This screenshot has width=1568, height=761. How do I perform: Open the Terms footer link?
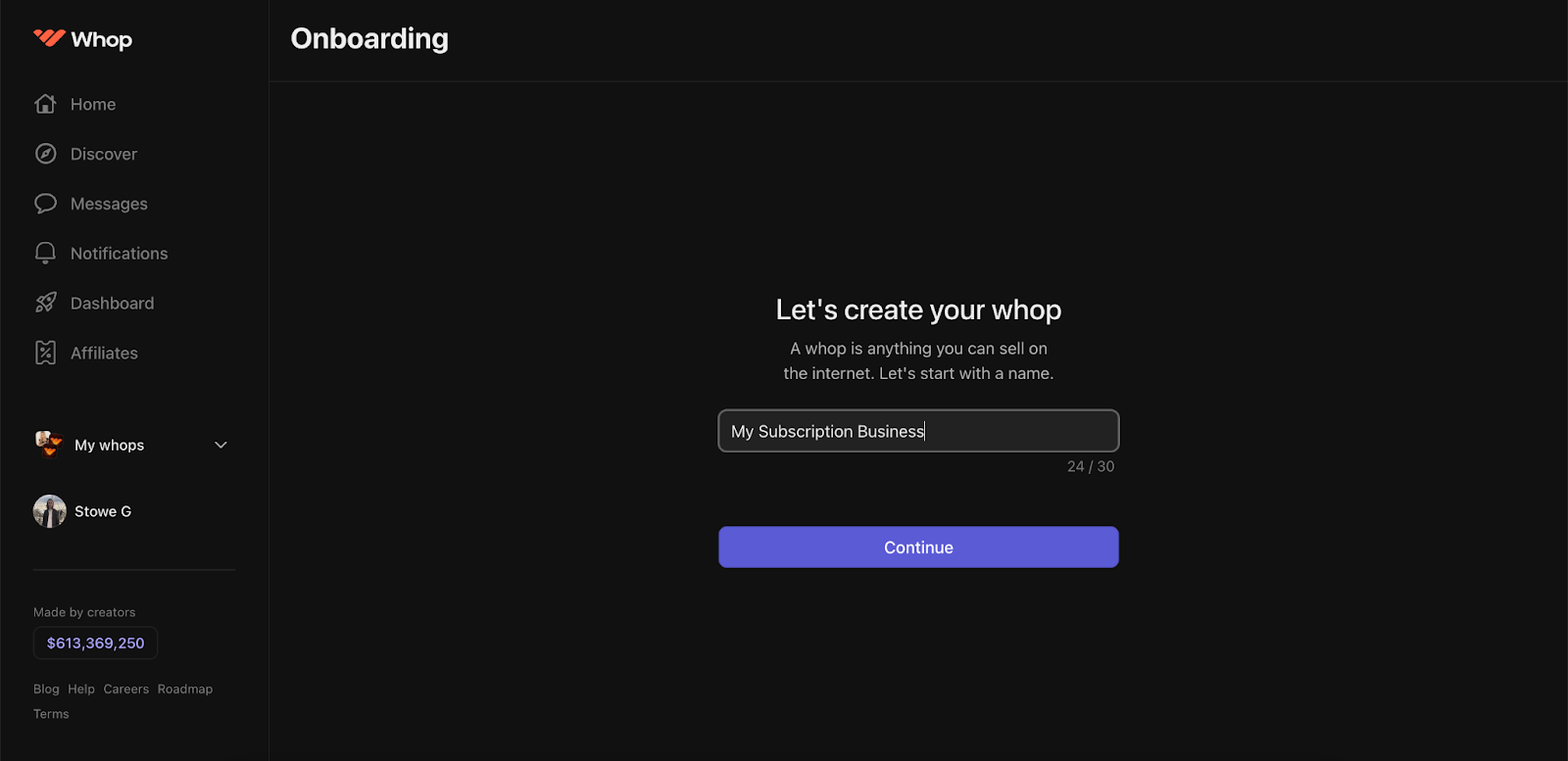pos(51,714)
